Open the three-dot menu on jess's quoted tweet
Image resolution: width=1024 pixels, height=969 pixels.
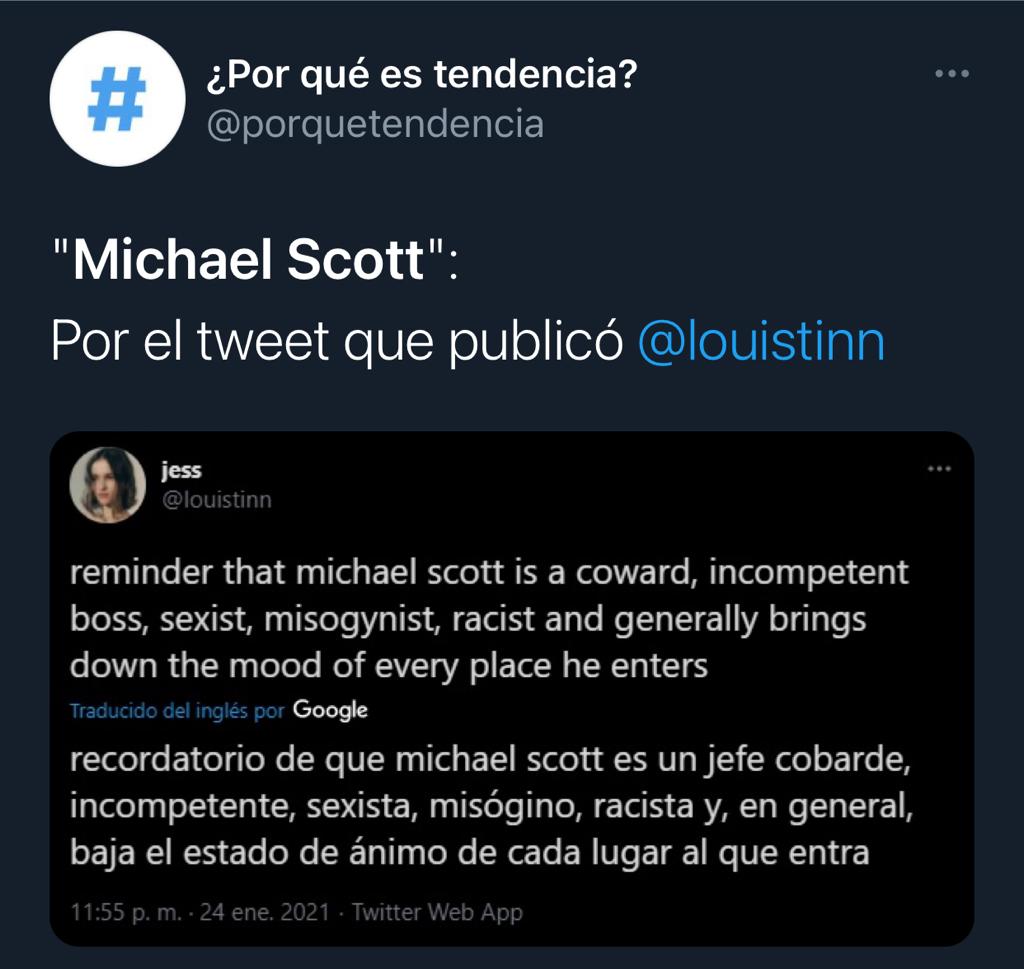click(939, 468)
